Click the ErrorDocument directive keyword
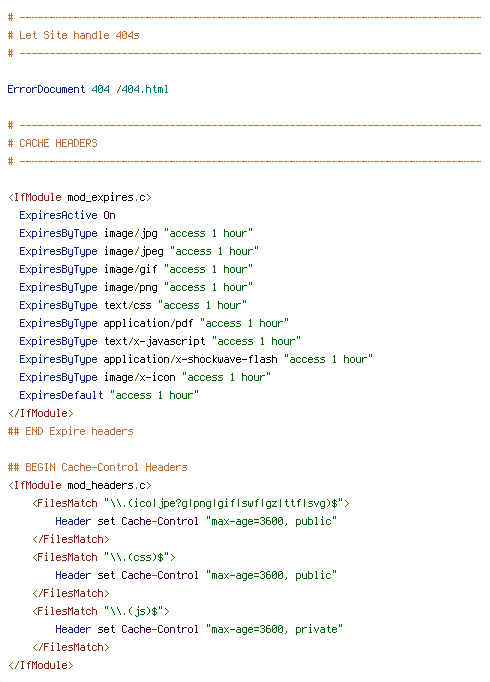 [46, 89]
